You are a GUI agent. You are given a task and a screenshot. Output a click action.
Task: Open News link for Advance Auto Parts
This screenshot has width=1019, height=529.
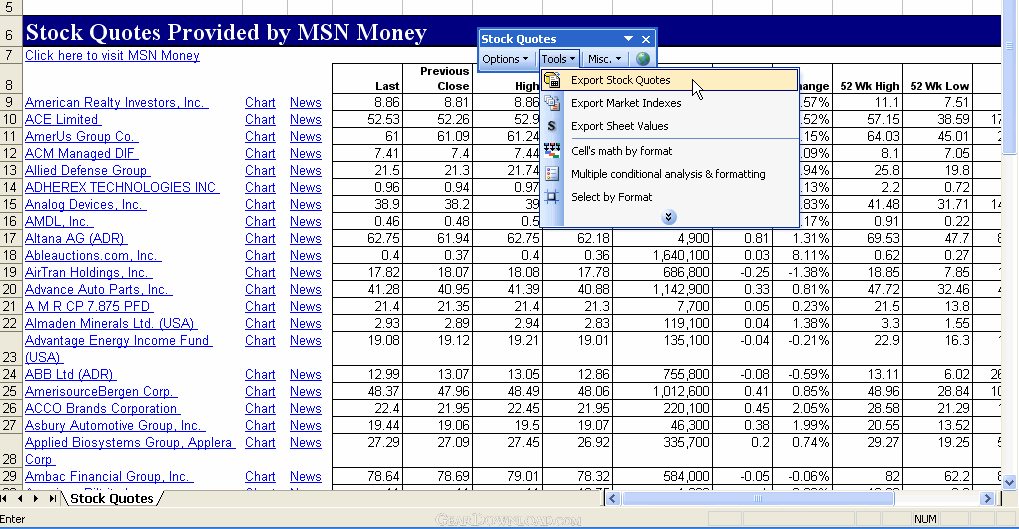click(x=305, y=289)
